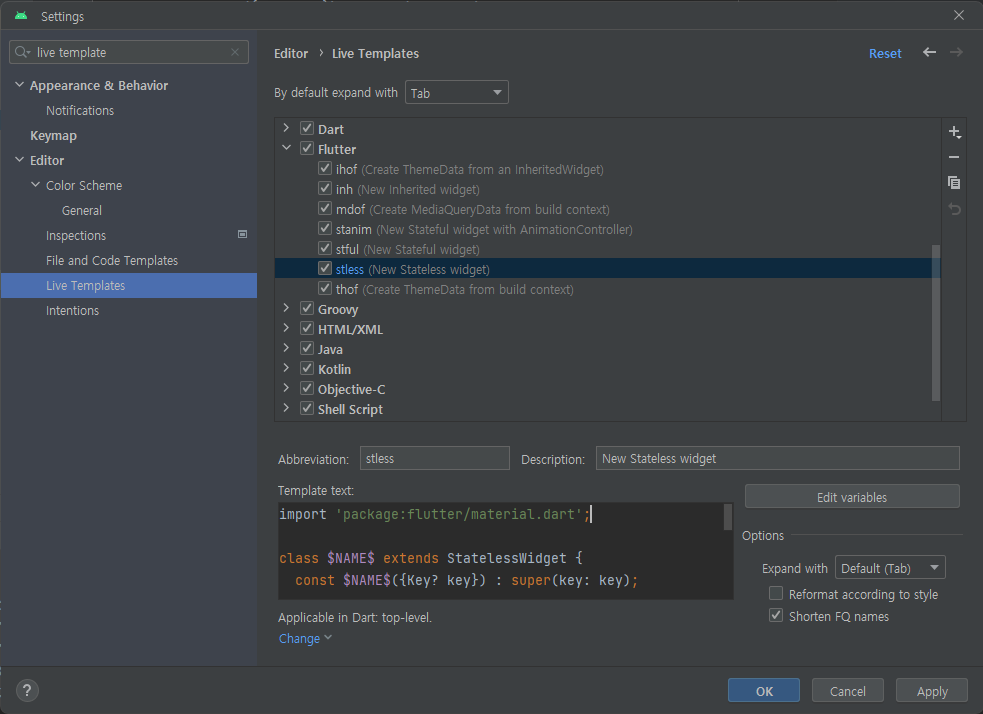Collapse the Flutter template group
This screenshot has width=983, height=714.
286,149
